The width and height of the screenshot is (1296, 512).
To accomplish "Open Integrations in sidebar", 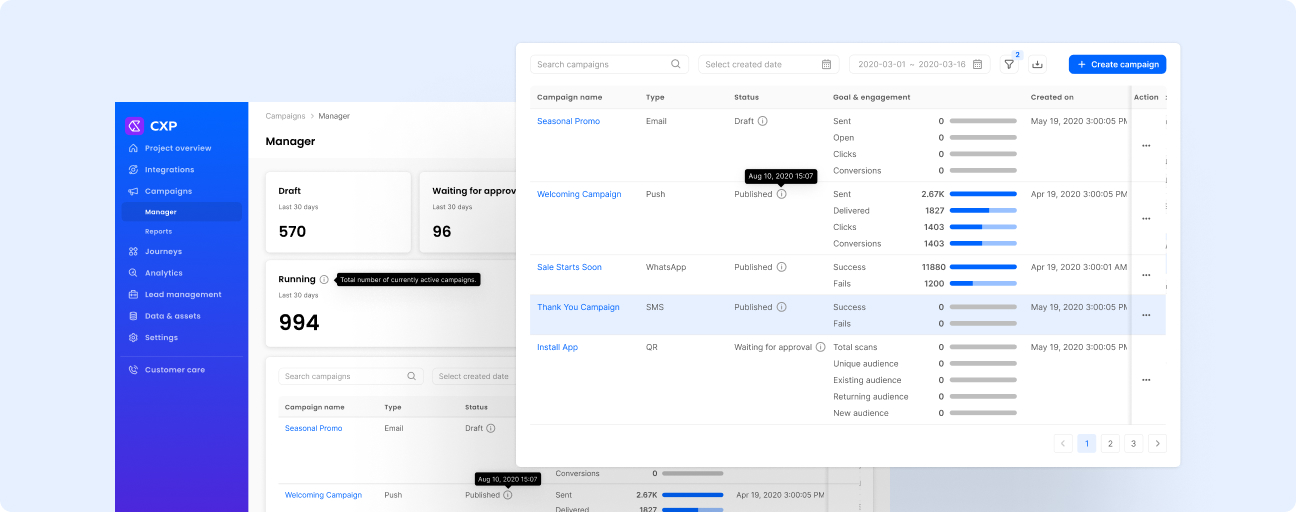I will tap(169, 170).
